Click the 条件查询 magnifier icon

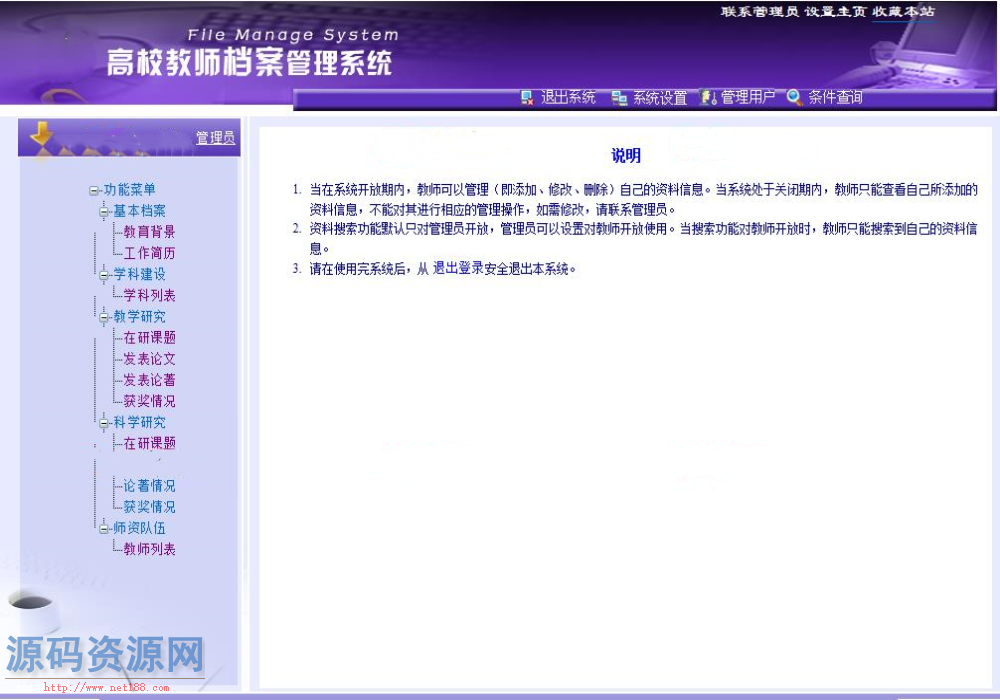(795, 98)
